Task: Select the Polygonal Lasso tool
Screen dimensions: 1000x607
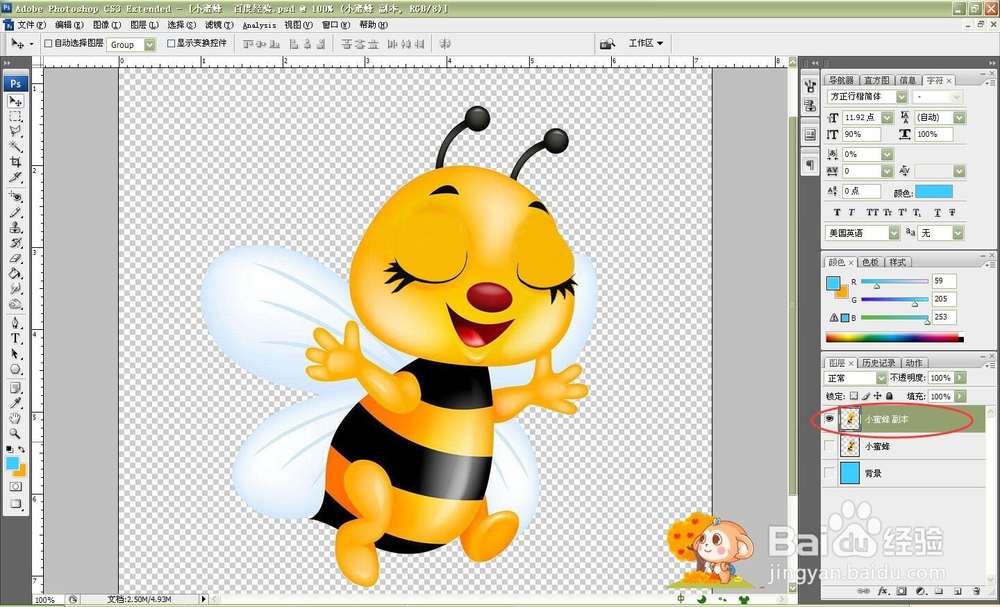Action: pos(15,132)
